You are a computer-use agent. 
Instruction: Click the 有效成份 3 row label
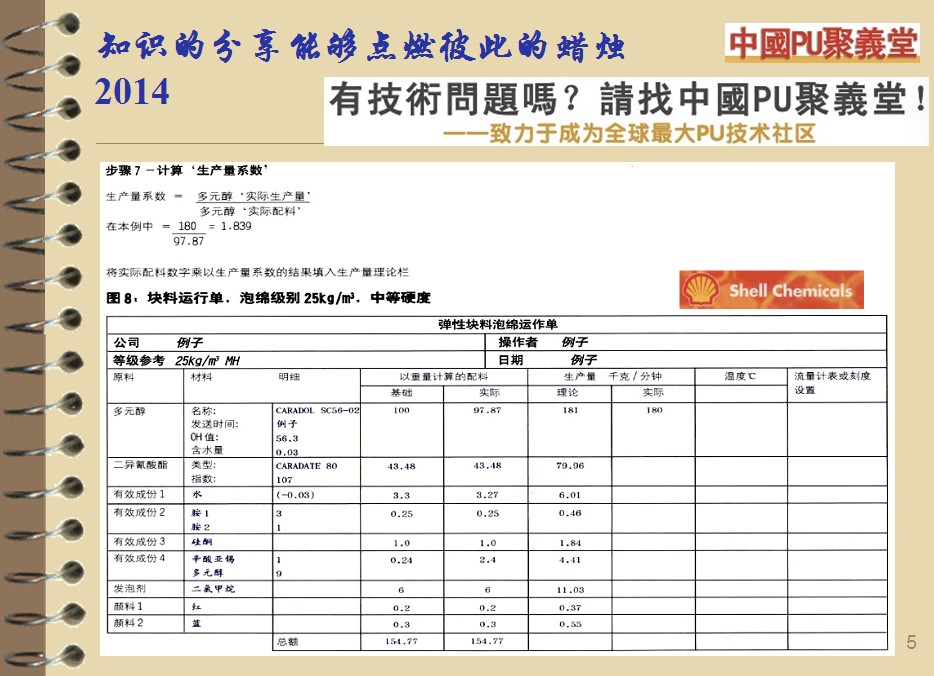(x=139, y=542)
